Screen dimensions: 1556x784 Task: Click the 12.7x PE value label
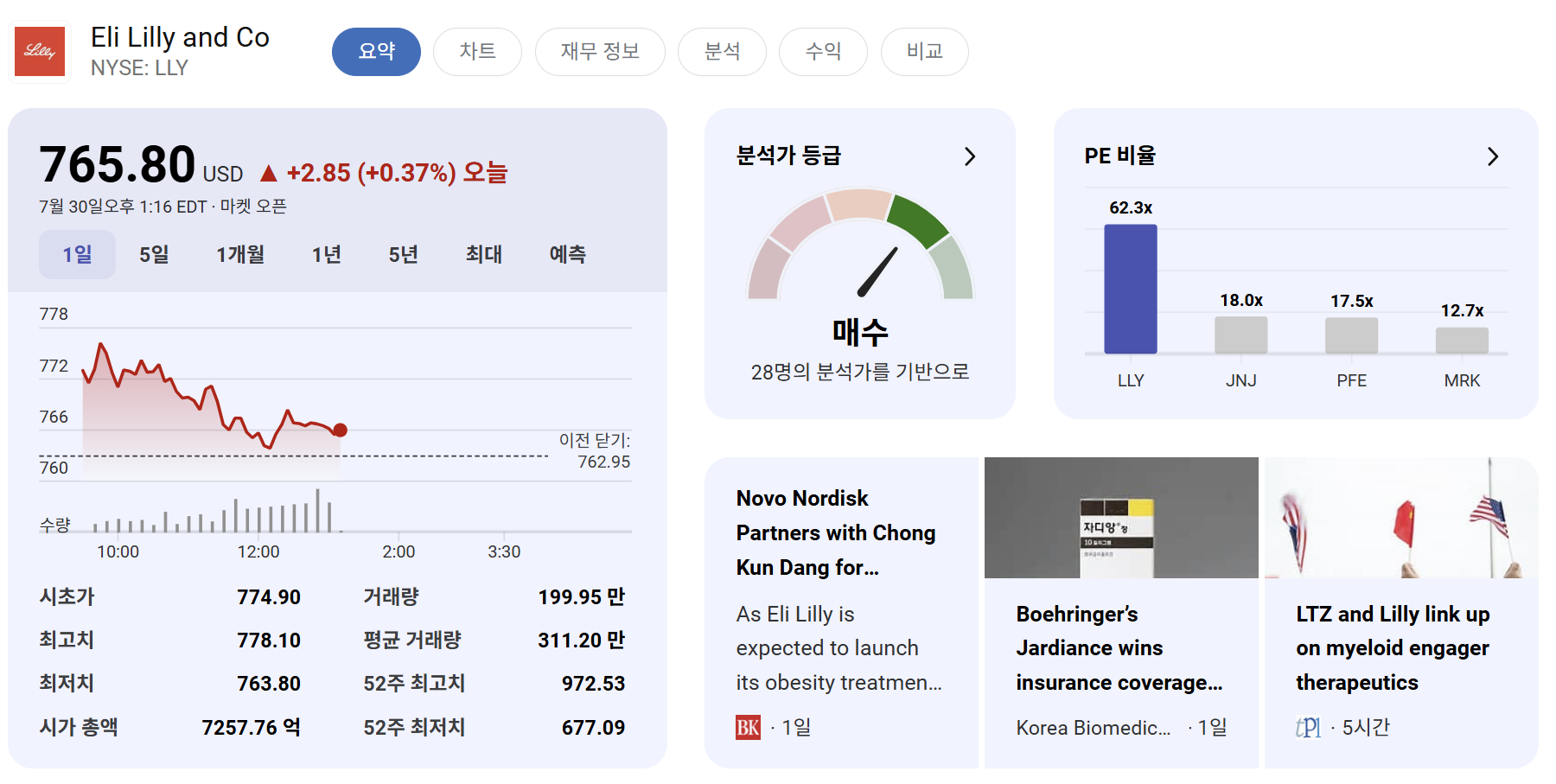pyautogui.click(x=1463, y=311)
